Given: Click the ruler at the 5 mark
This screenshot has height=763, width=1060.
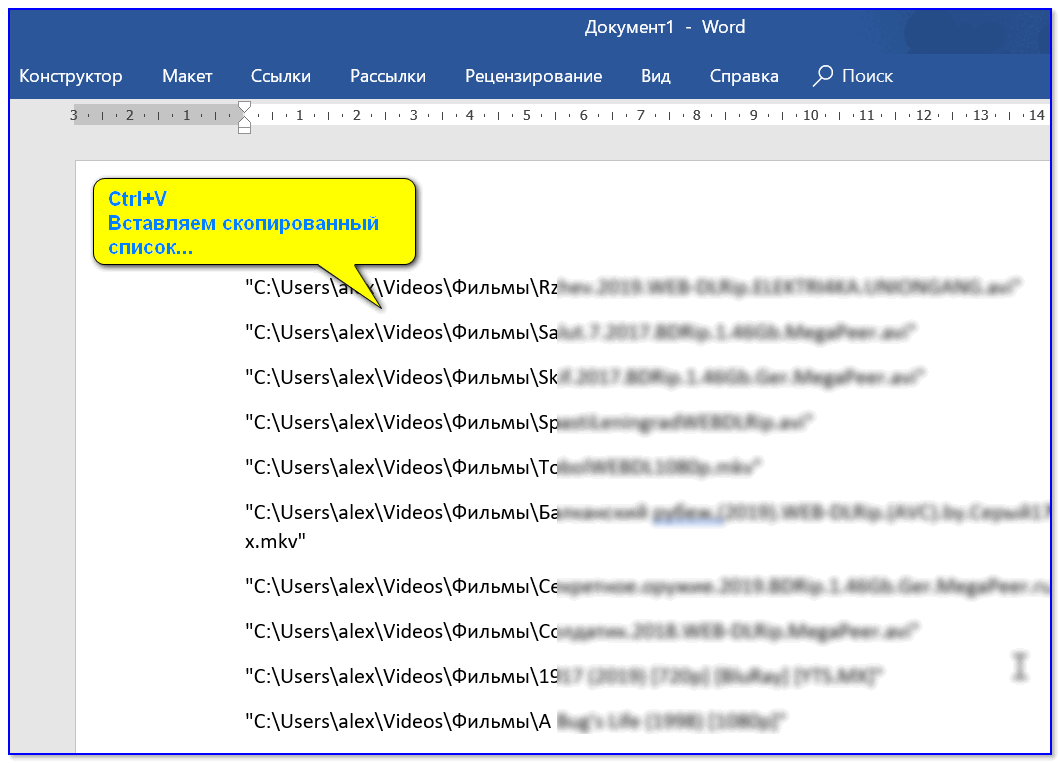Looking at the screenshot, I should click(527, 116).
